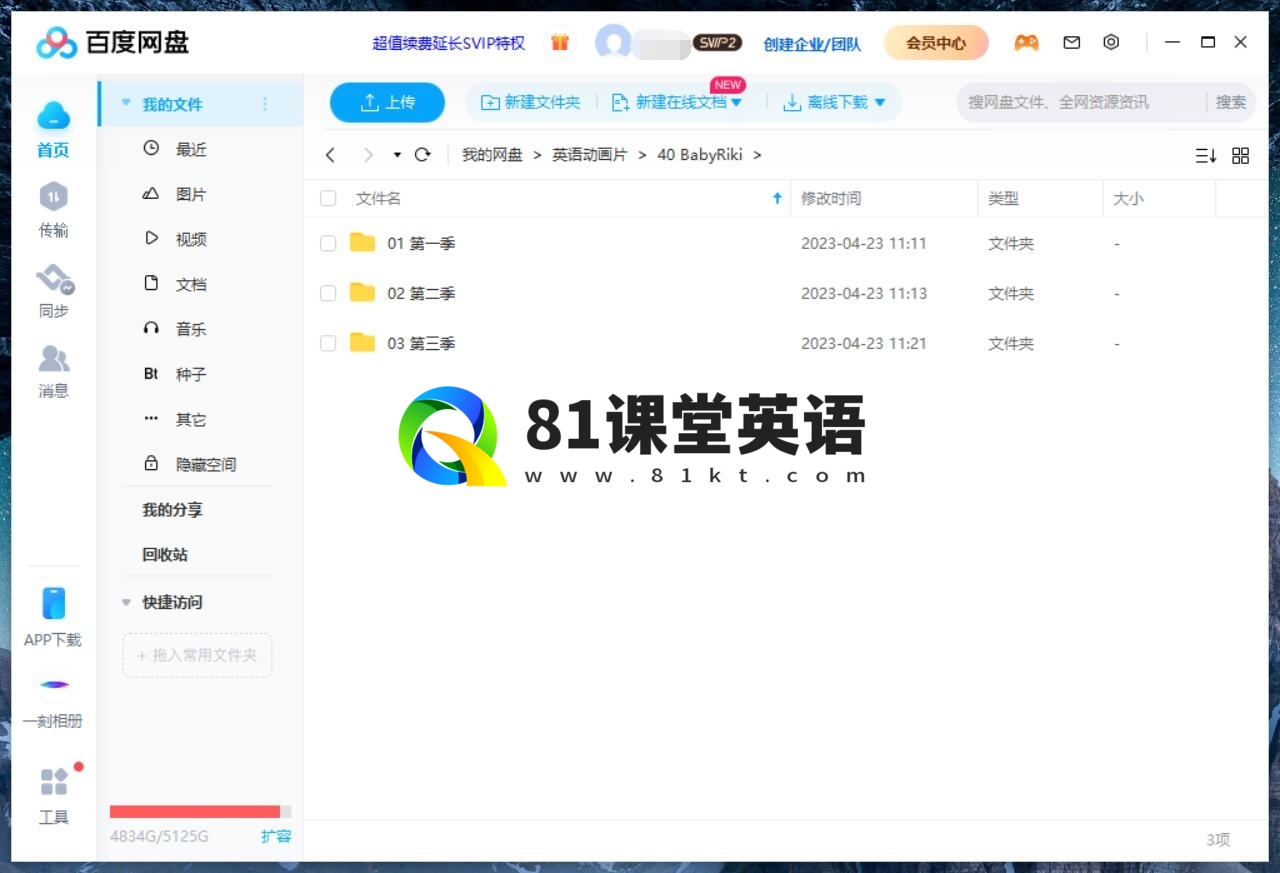
Task: Click 新建文件夹 button
Action: coord(531,102)
